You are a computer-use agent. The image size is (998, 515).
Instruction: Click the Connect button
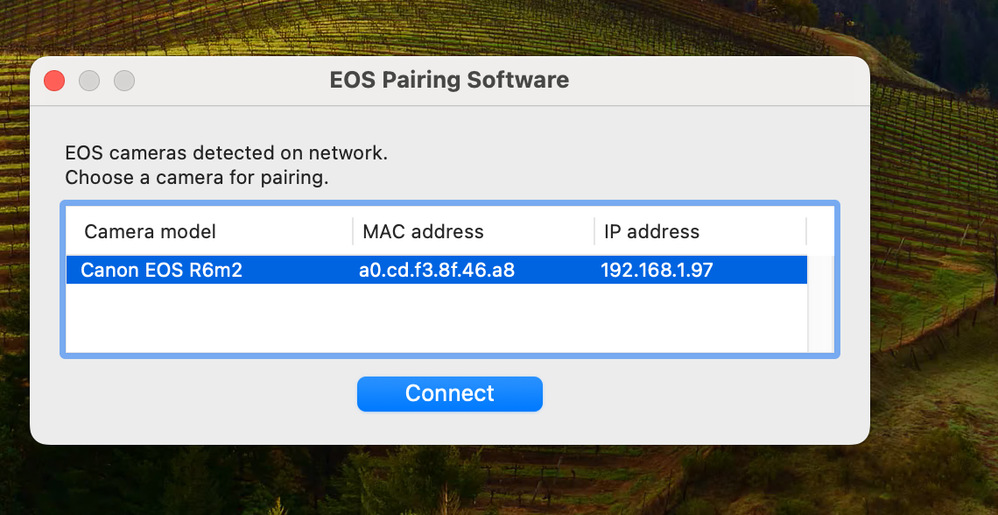pos(449,394)
